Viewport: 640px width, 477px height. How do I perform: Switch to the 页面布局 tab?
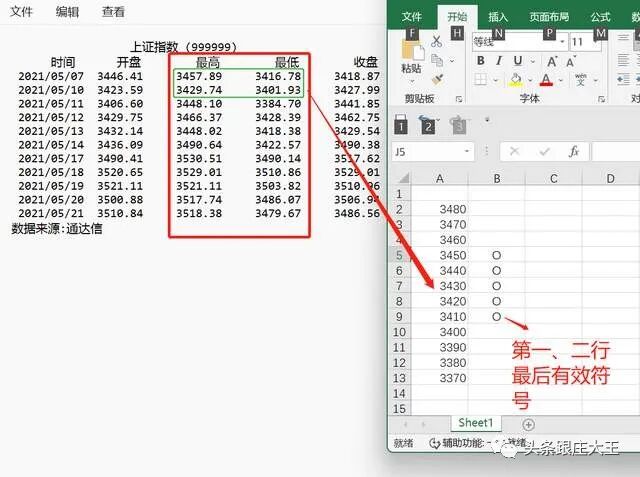tap(549, 17)
